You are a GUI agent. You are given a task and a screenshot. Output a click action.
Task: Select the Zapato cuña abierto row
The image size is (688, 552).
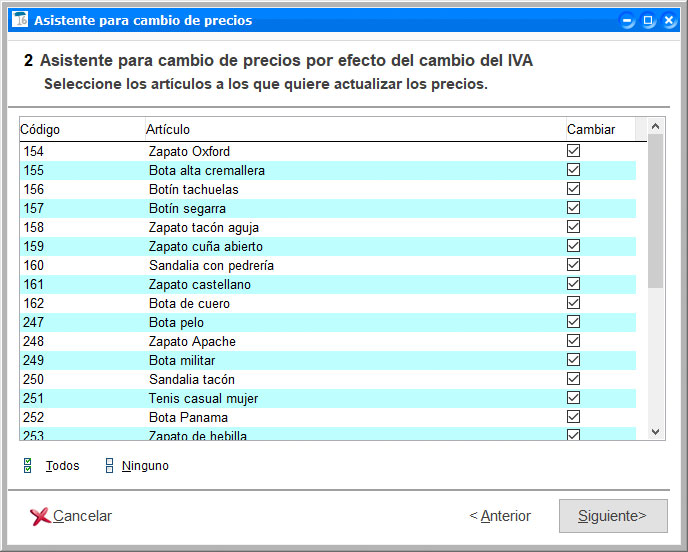pos(328,246)
